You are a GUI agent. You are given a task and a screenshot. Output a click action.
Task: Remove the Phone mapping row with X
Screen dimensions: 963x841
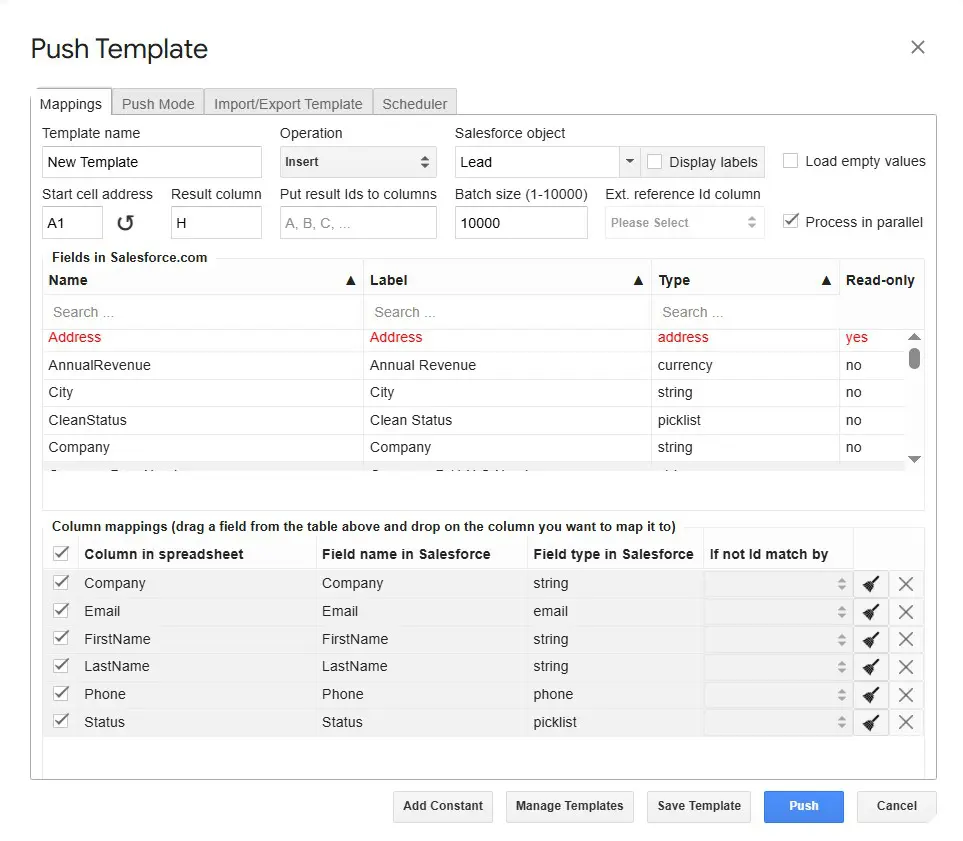[906, 695]
